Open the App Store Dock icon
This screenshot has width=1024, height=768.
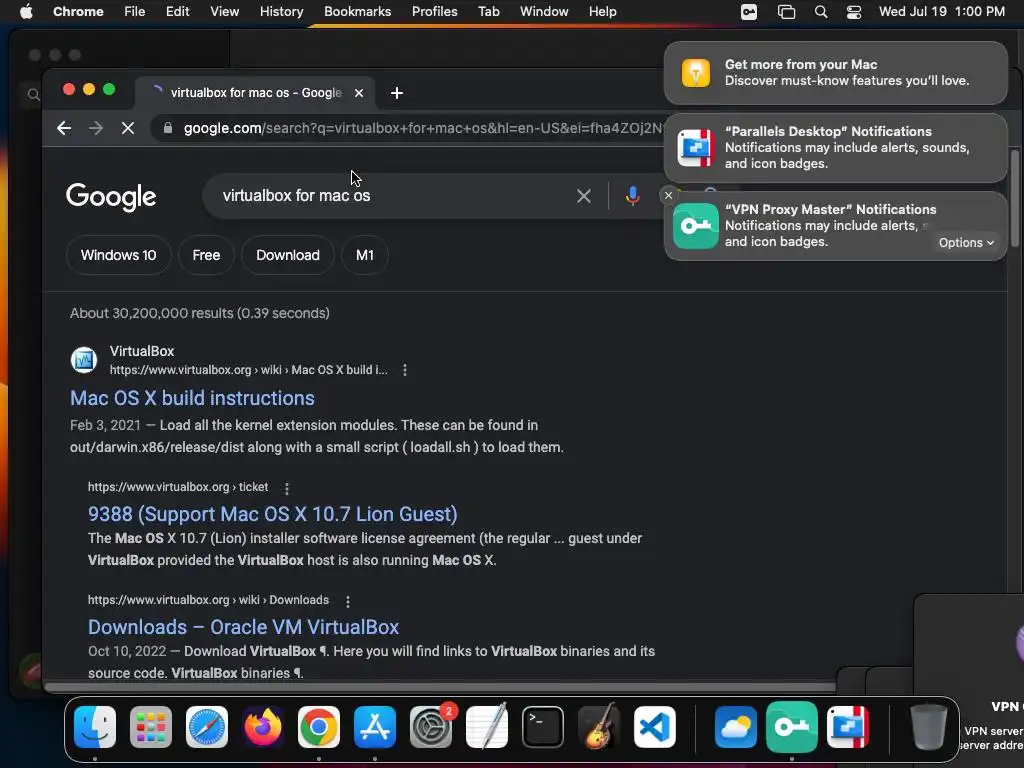tap(375, 726)
